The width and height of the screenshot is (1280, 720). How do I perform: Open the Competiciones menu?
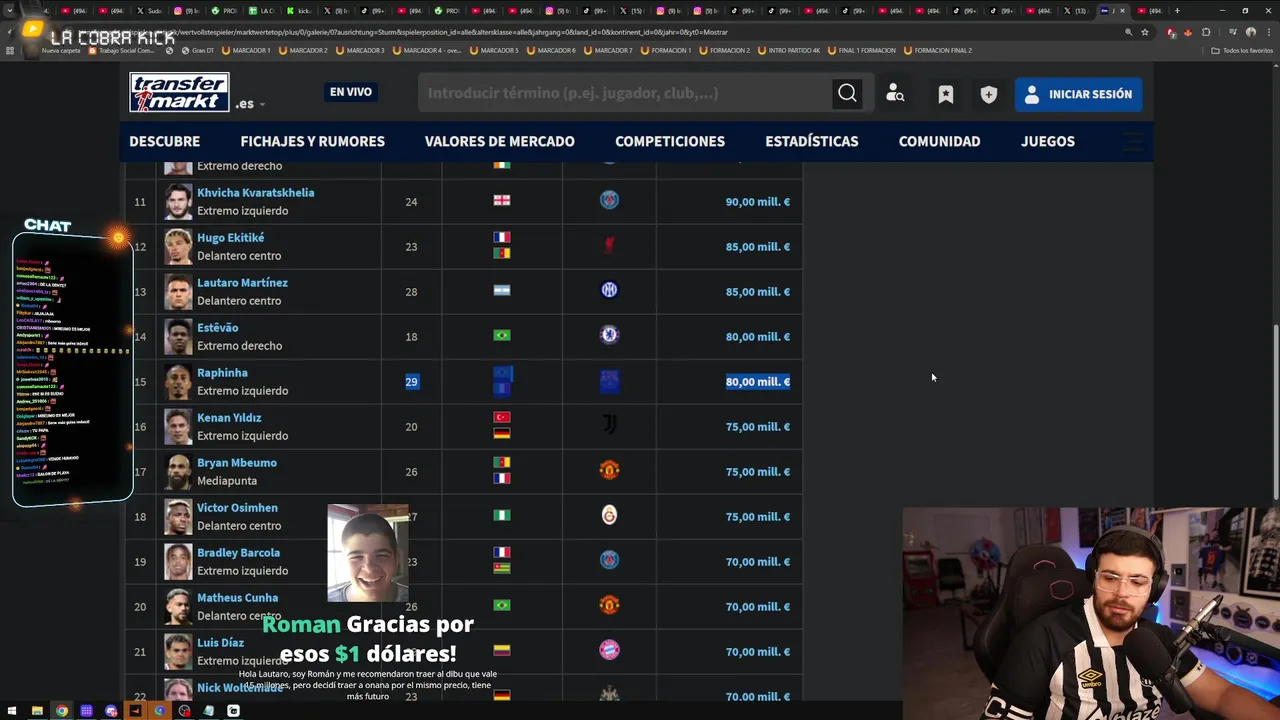670,141
